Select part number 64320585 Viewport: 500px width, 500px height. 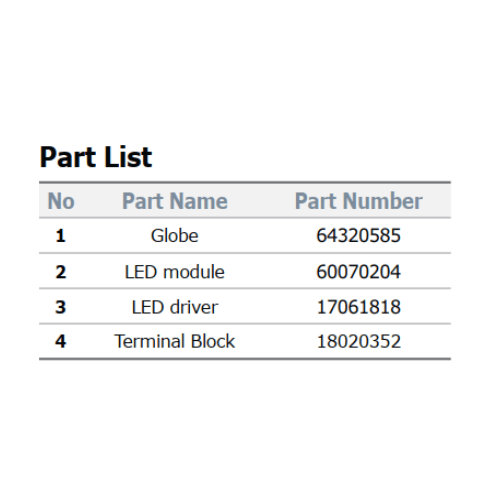(x=359, y=236)
